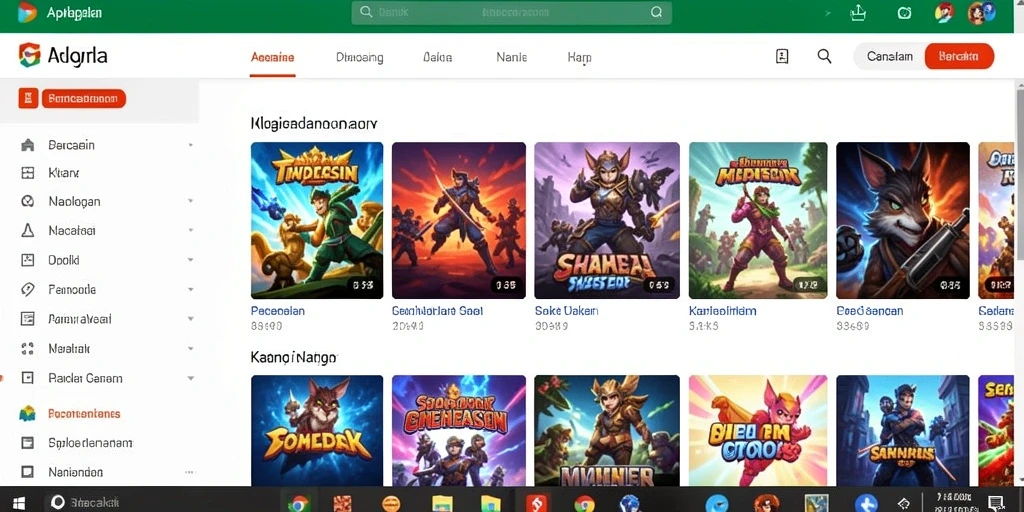This screenshot has width=1024, height=512.
Task: Click the colored icon for Bocomeentanes
Action: tap(27, 413)
